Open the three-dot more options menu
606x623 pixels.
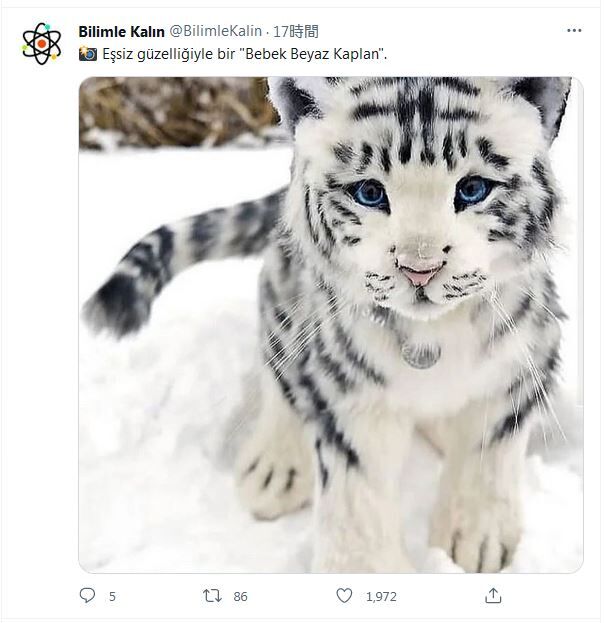[x=573, y=31]
